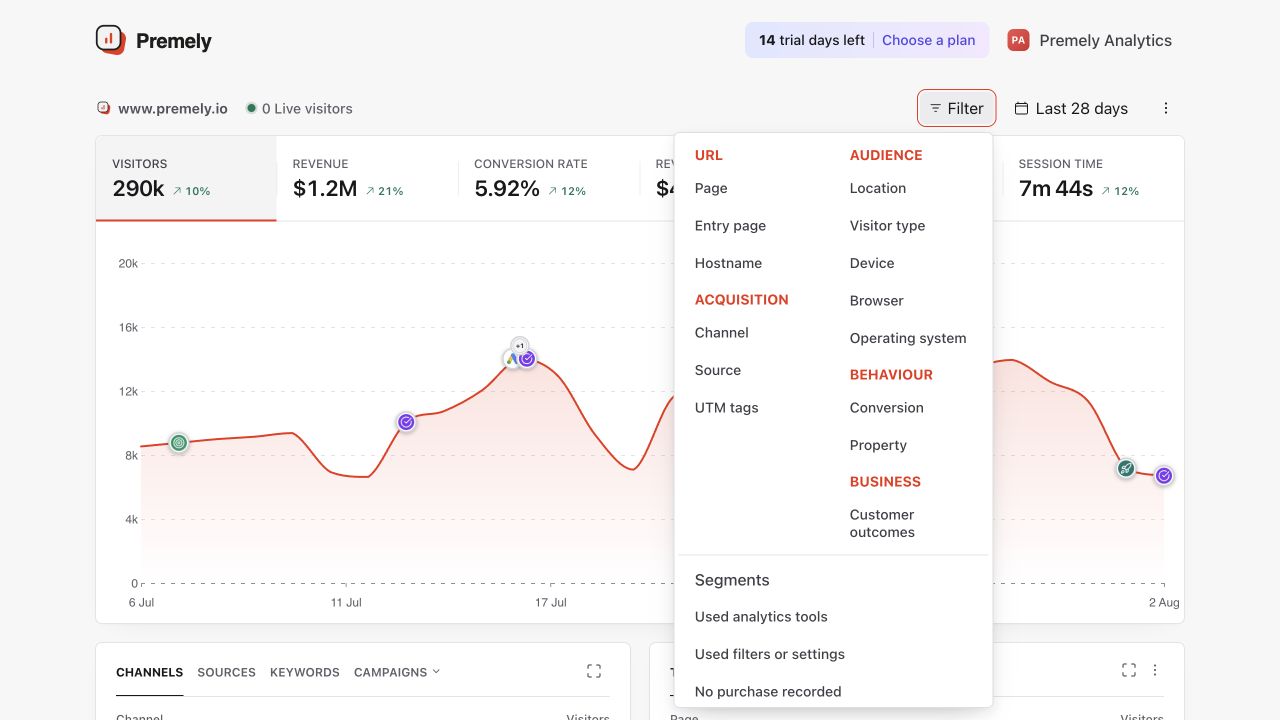The height and width of the screenshot is (720, 1280).
Task: Click the fullscreen icon in the right-hand panel
Action: (x=1129, y=670)
